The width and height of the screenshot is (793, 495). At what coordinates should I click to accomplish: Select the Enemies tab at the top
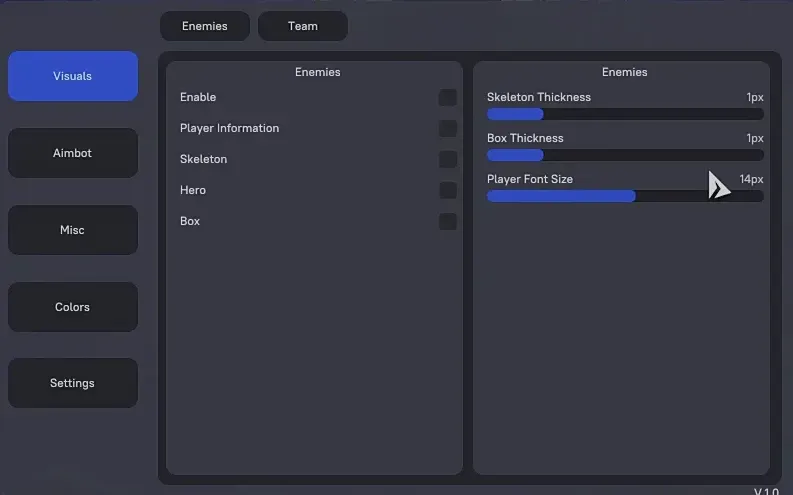[204, 26]
